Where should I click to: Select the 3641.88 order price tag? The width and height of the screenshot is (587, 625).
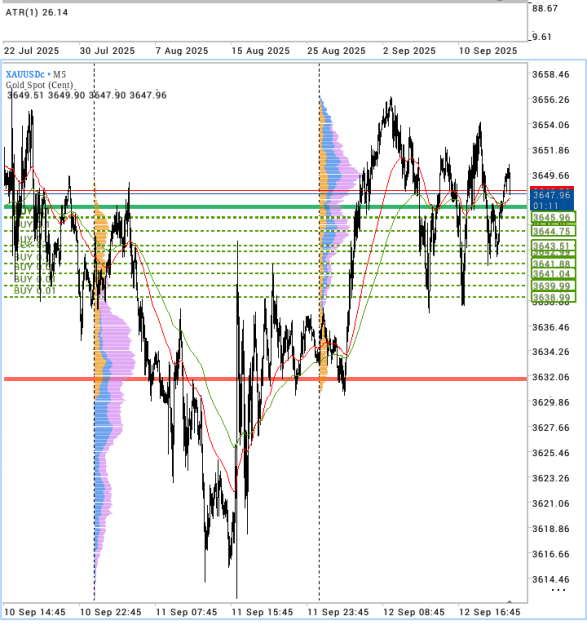pos(554,263)
